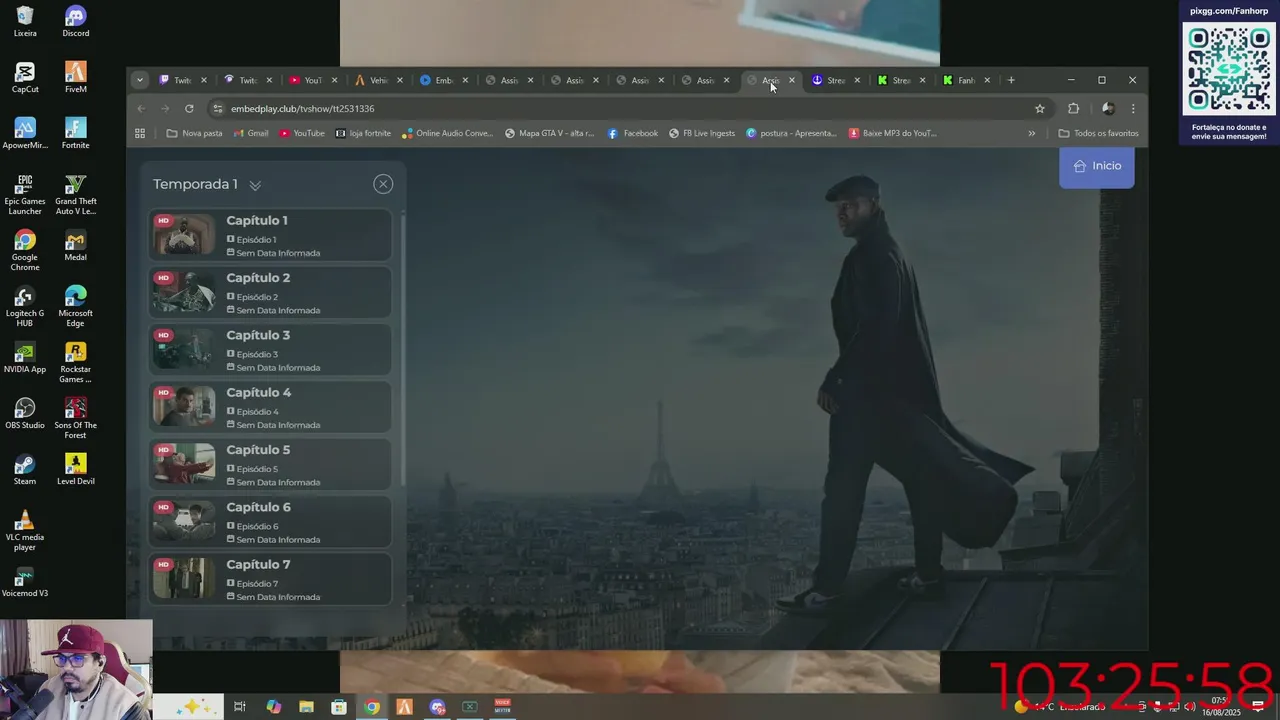Viewport: 1280px width, 720px height.
Task: Launch ApowerMirror from the desktop
Action: [25, 133]
